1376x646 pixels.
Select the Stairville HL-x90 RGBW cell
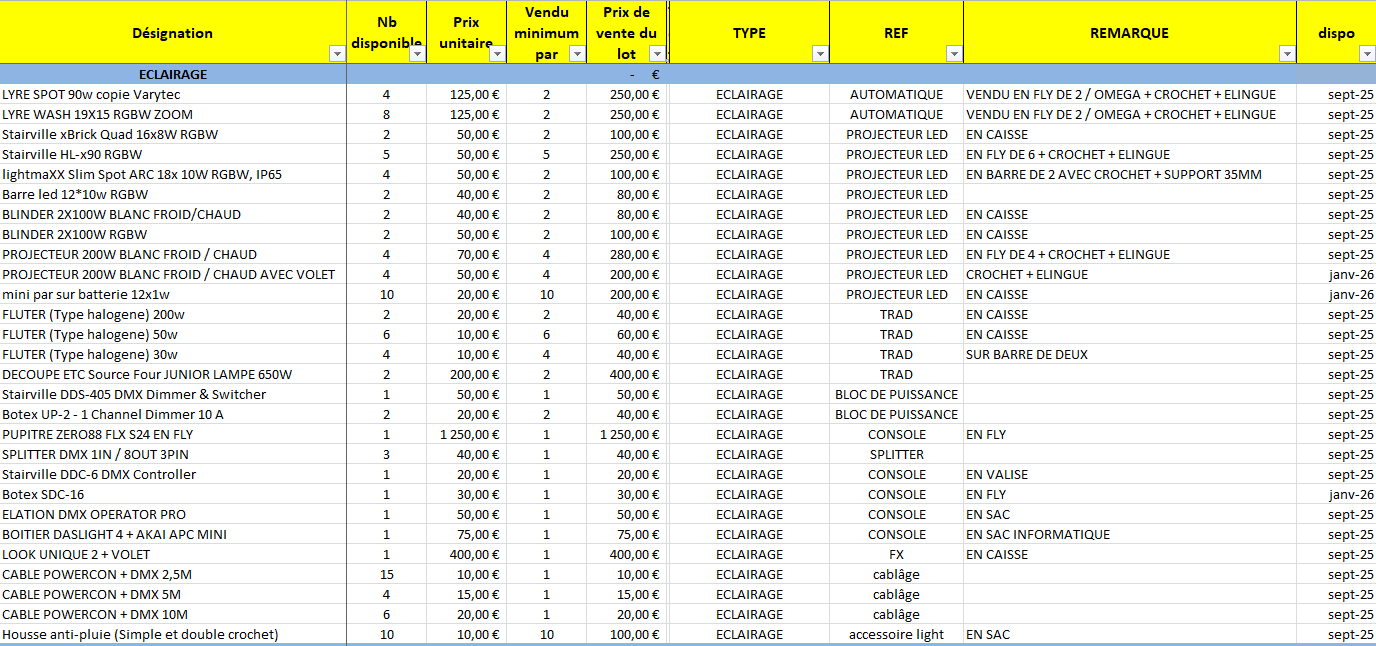[173, 154]
